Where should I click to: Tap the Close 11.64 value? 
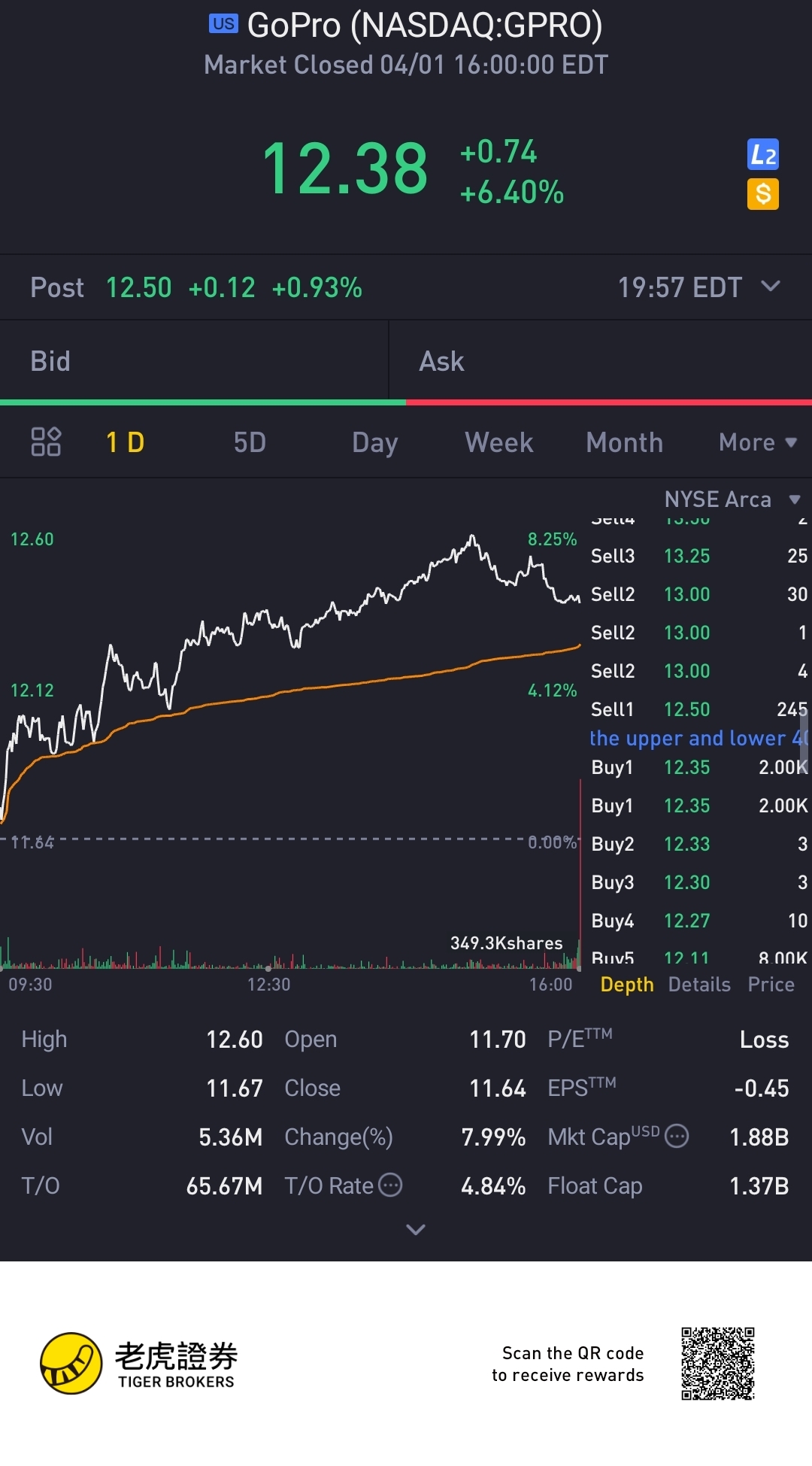coord(497,1088)
